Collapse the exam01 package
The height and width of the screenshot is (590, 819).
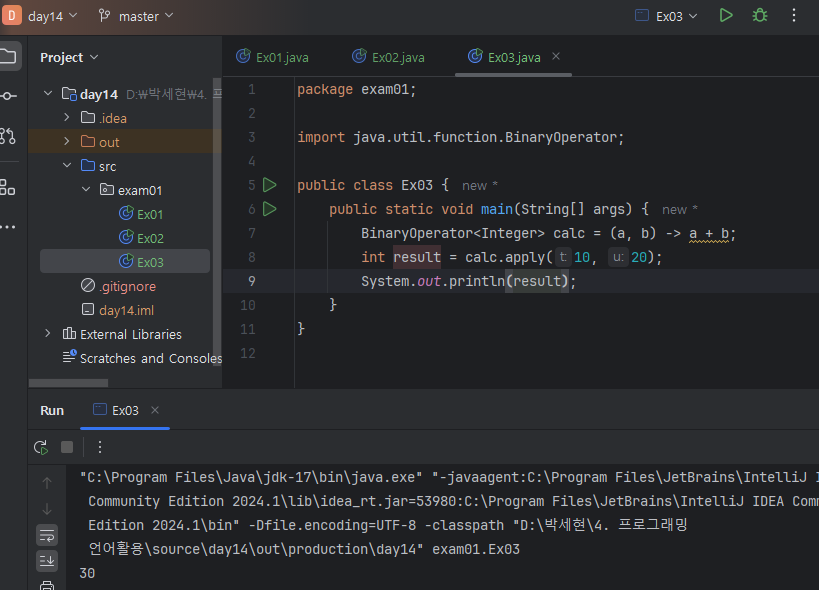[86, 190]
